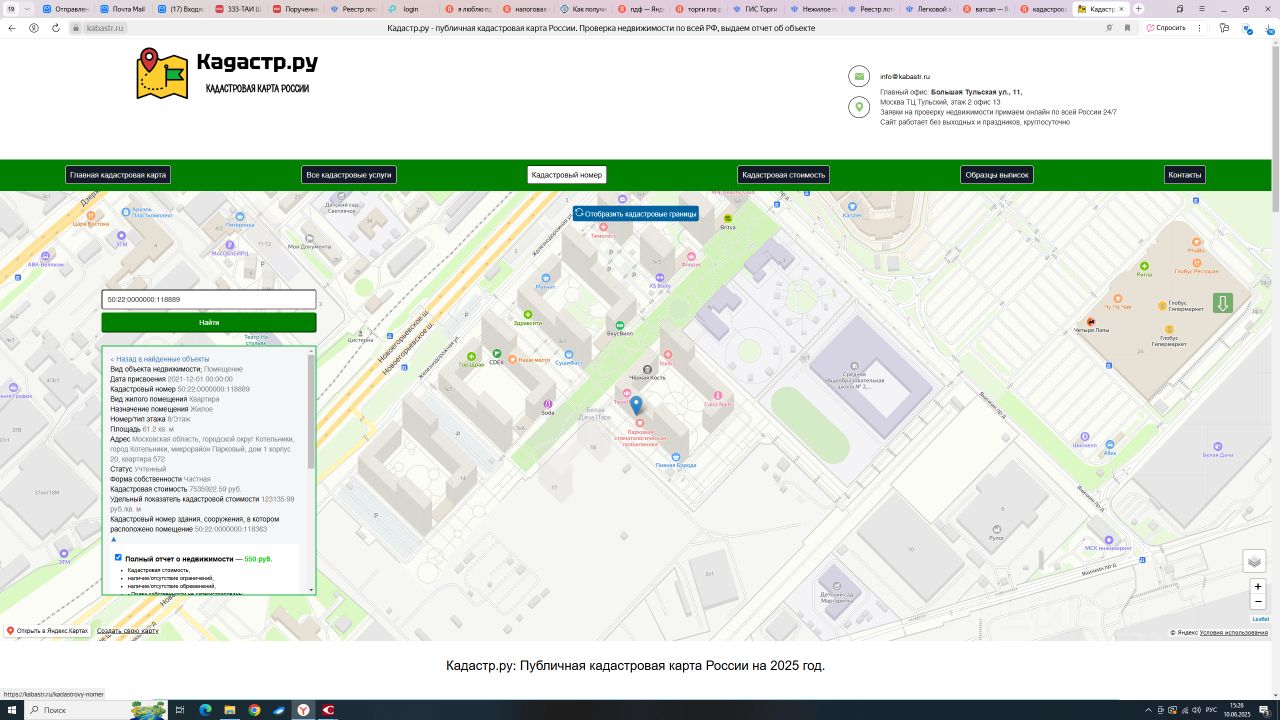Click the Спросить assistant button in the browser

pos(1166,28)
